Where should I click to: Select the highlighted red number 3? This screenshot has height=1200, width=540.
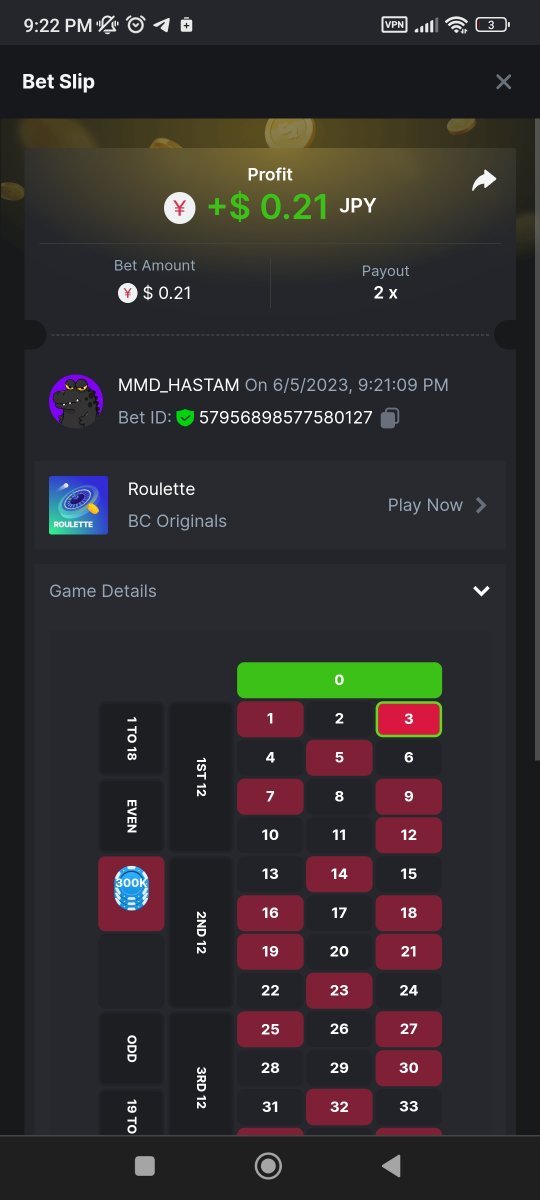click(x=408, y=719)
